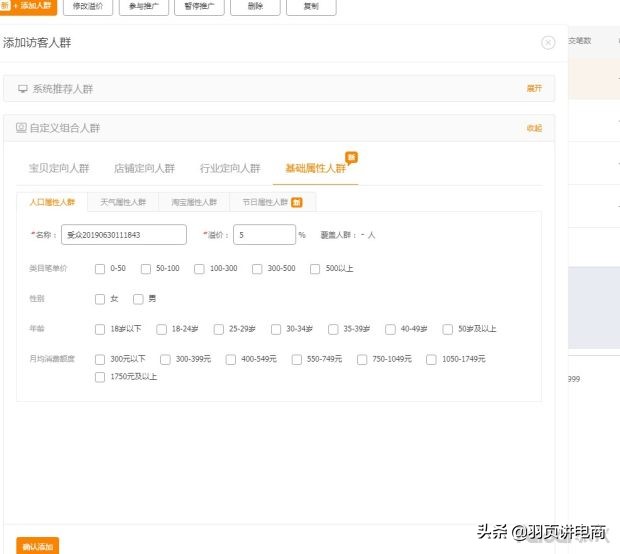Click the 添加人群 button
Viewport: 620px width, 554px height.
click(x=28, y=6)
